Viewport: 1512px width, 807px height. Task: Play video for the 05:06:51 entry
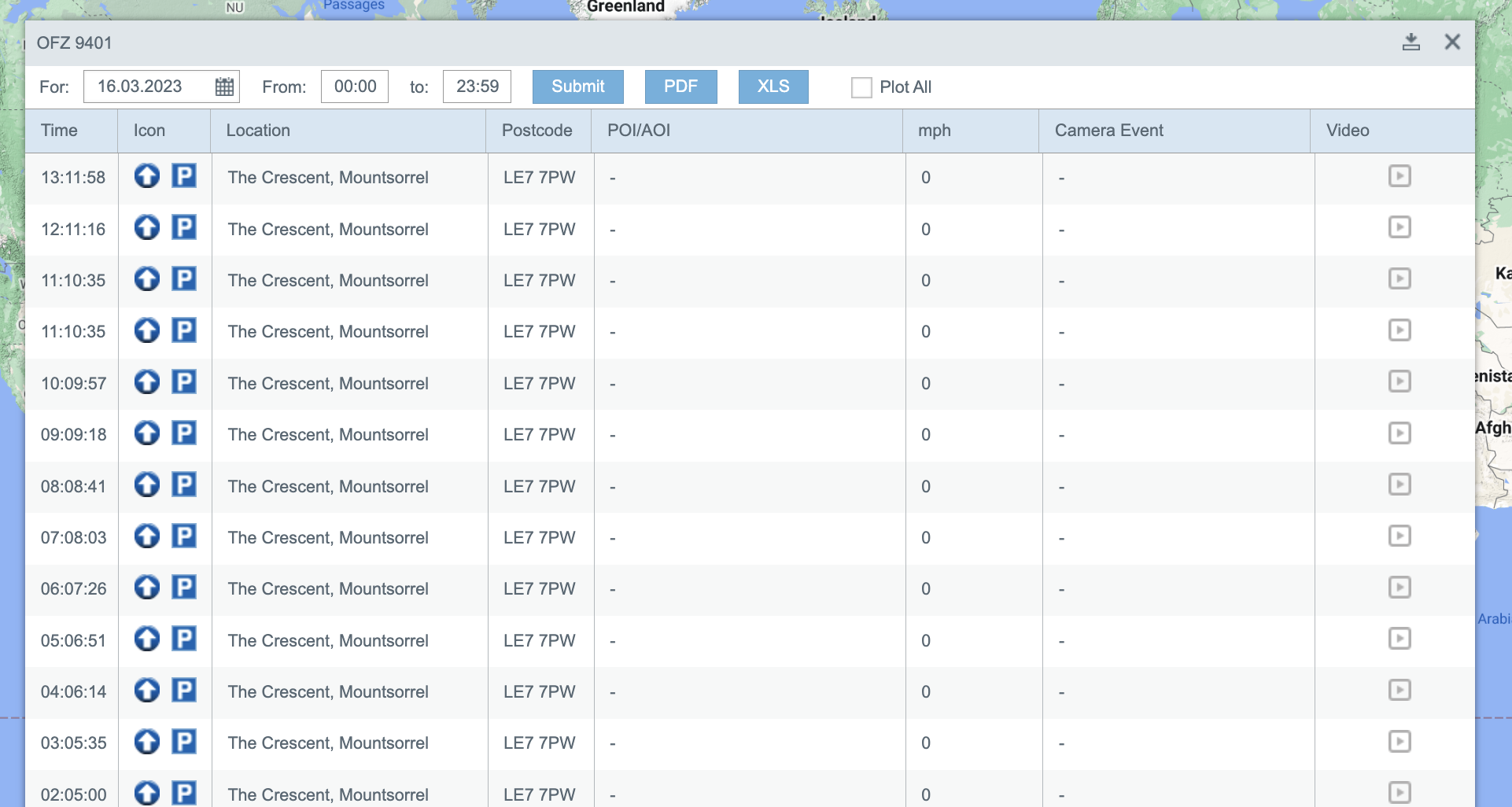point(1399,639)
